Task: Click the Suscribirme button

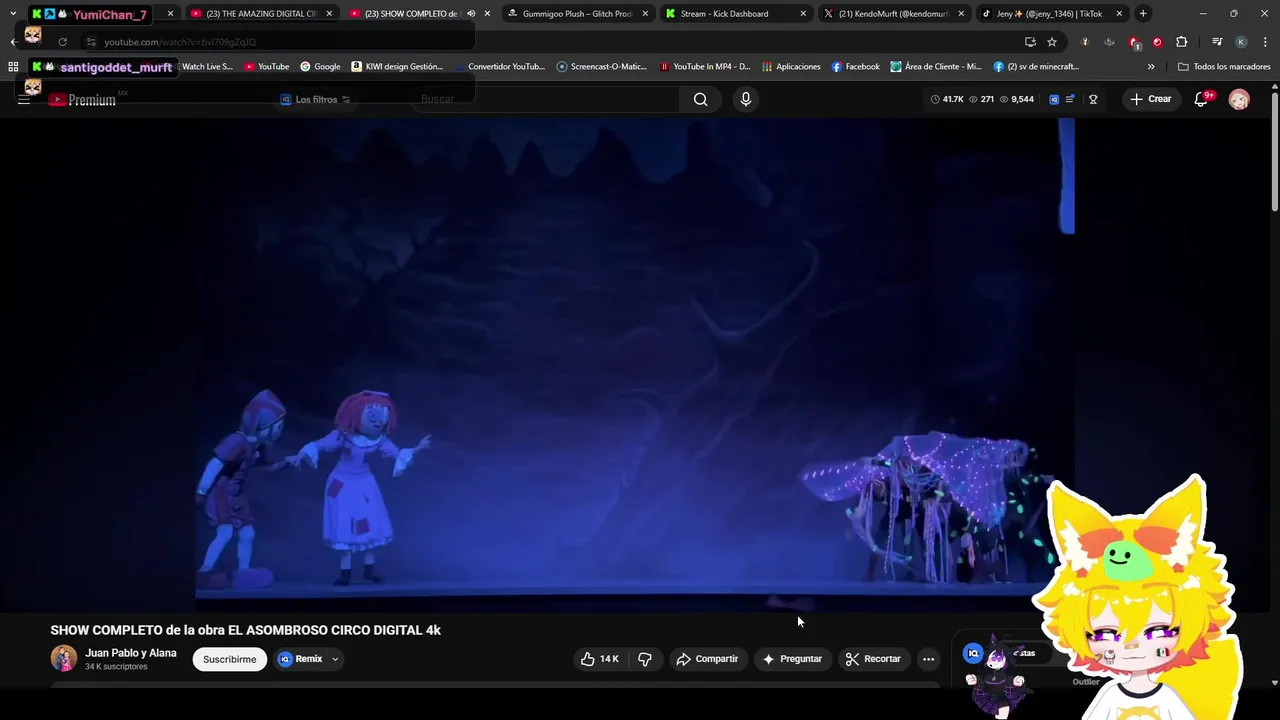Action: pyautogui.click(x=230, y=659)
